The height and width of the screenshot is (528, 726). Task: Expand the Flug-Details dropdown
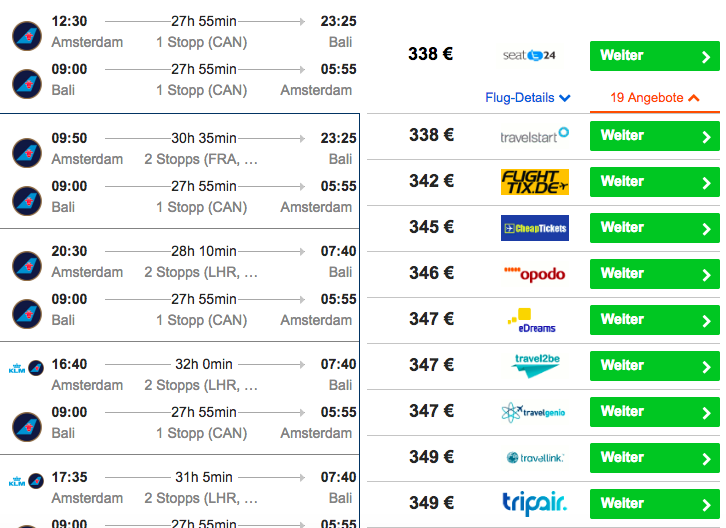527,98
